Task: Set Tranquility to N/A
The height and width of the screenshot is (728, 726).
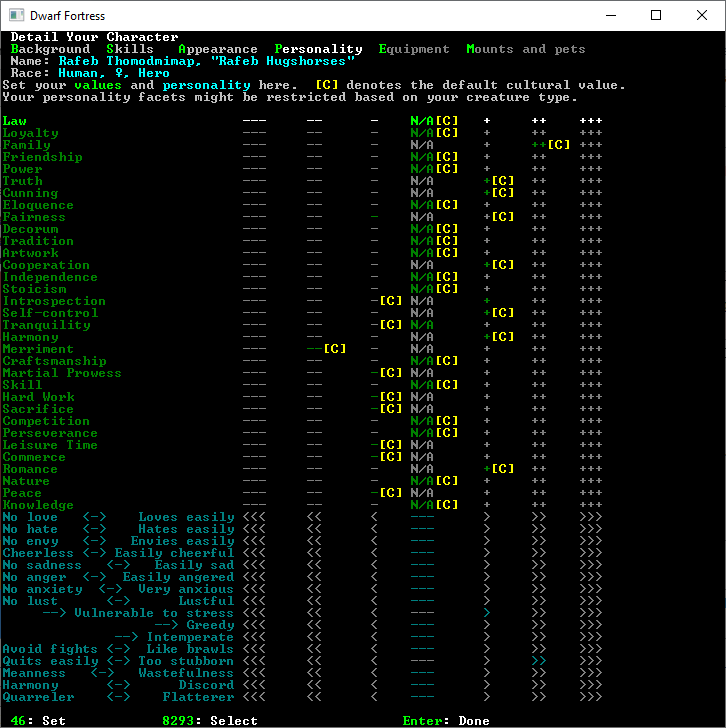Action: coord(422,325)
